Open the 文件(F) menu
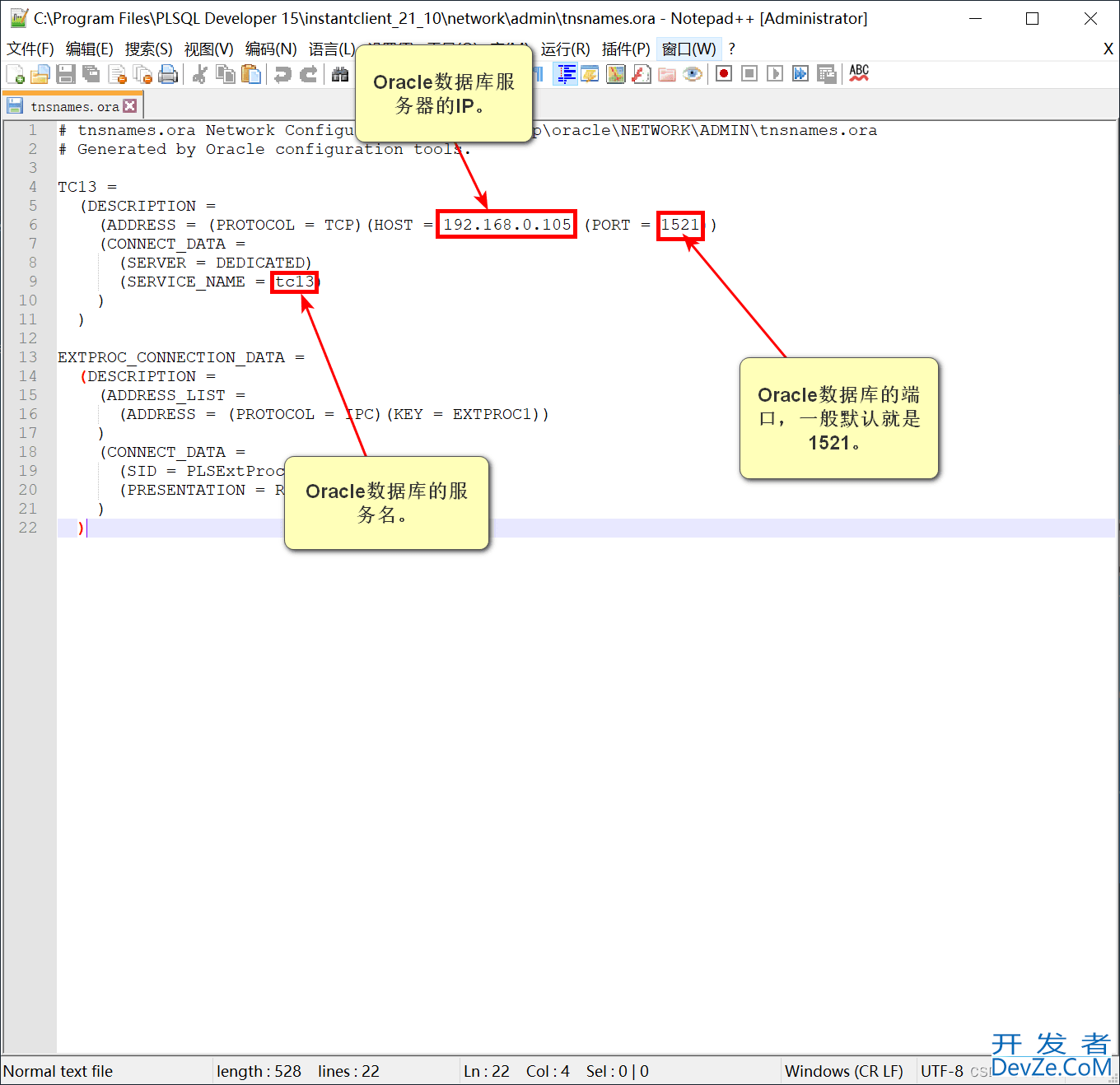The width and height of the screenshot is (1120, 1085). coord(30,49)
